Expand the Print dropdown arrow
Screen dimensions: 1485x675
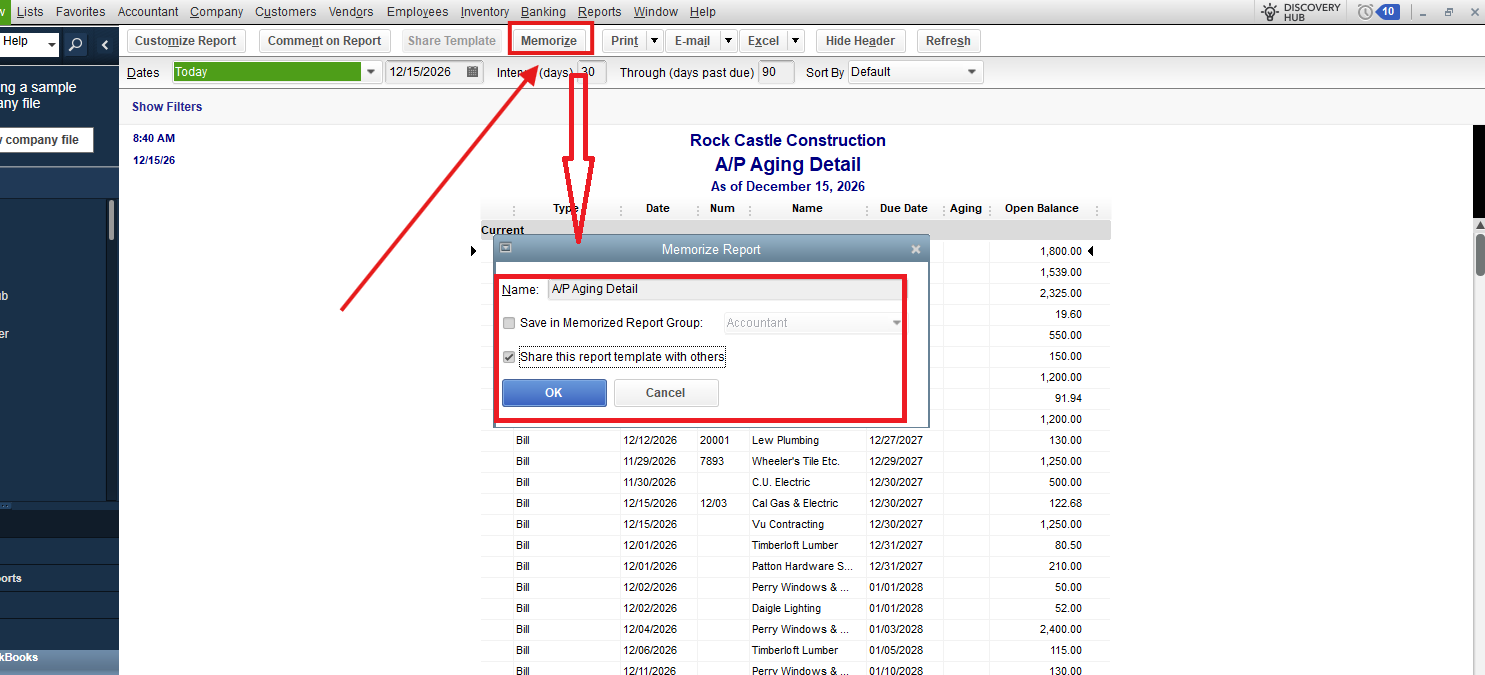[x=653, y=41]
